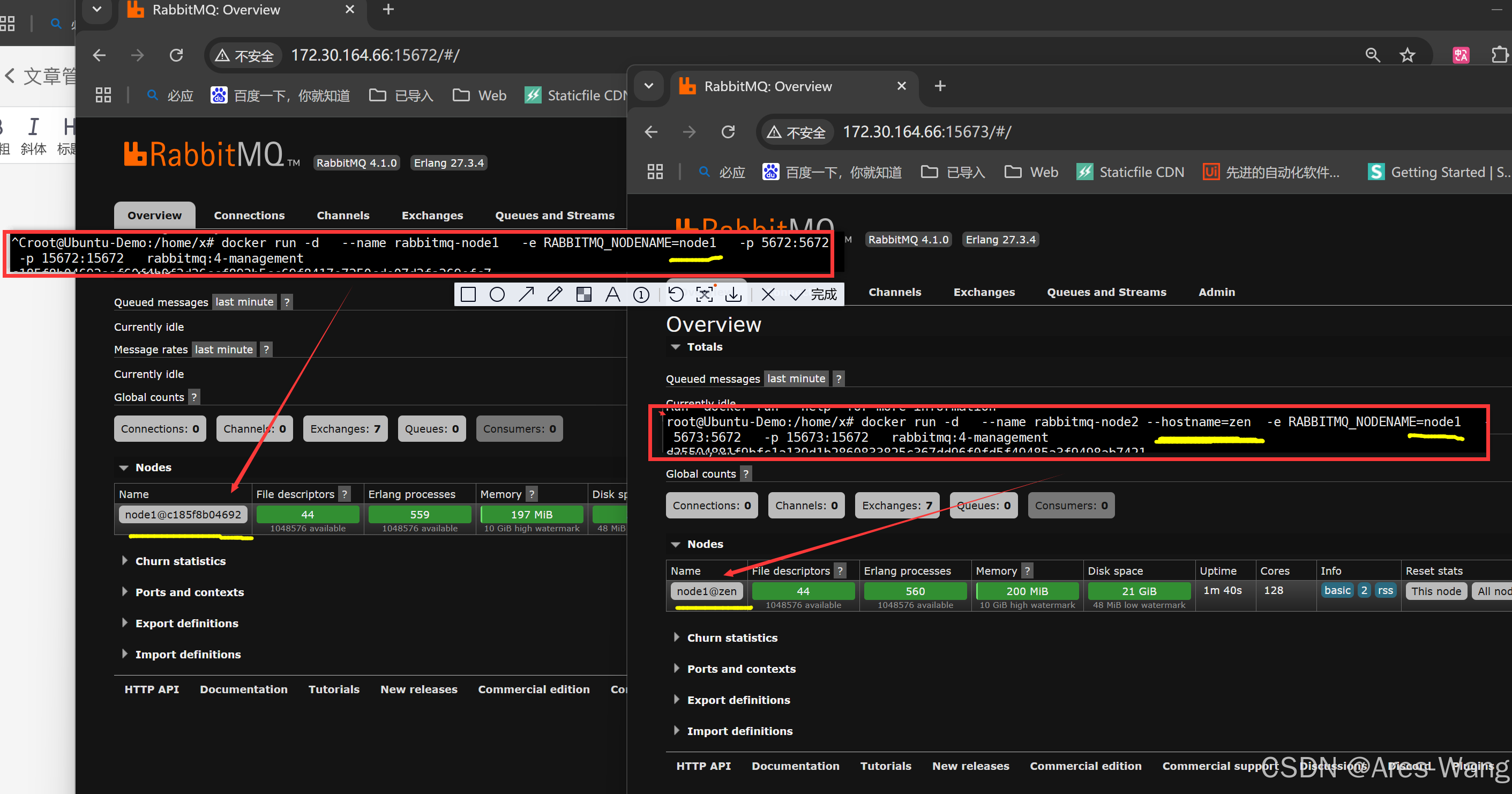
Task: Click the 'This node' reset stats button
Action: point(1436,591)
